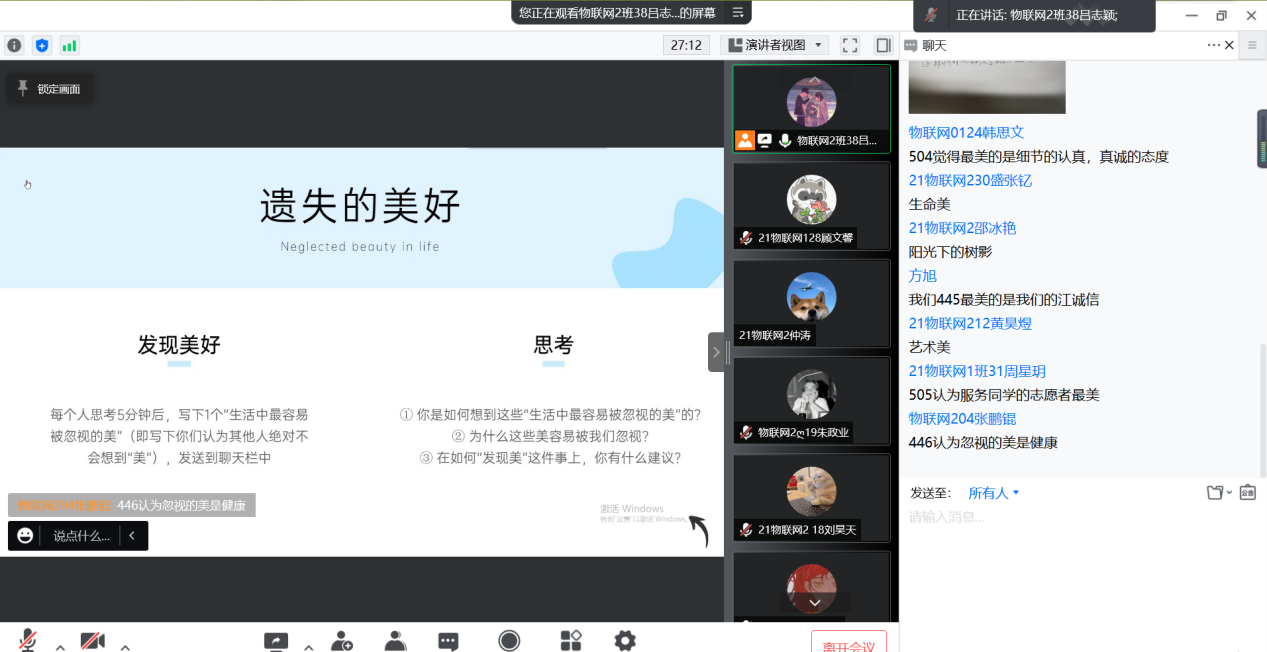
Task: Open the invite participants icon
Action: click(342, 641)
